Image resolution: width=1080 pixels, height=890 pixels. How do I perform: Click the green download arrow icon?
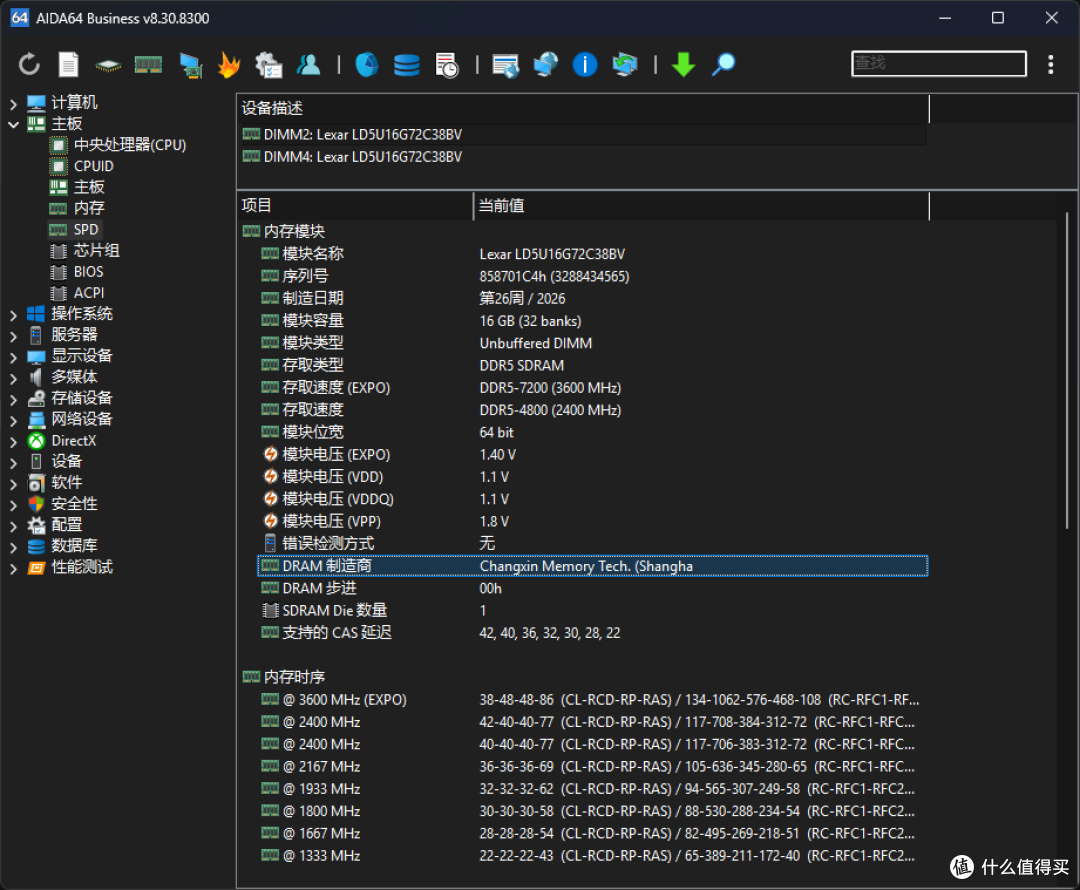683,65
